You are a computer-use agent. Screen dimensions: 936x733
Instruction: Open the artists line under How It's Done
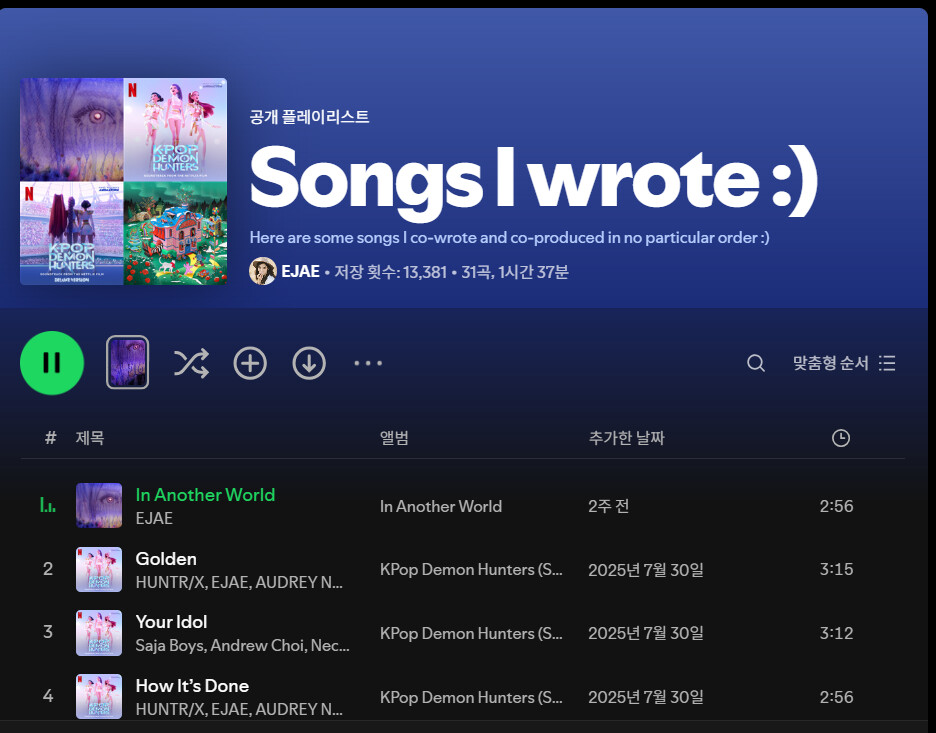click(x=239, y=709)
